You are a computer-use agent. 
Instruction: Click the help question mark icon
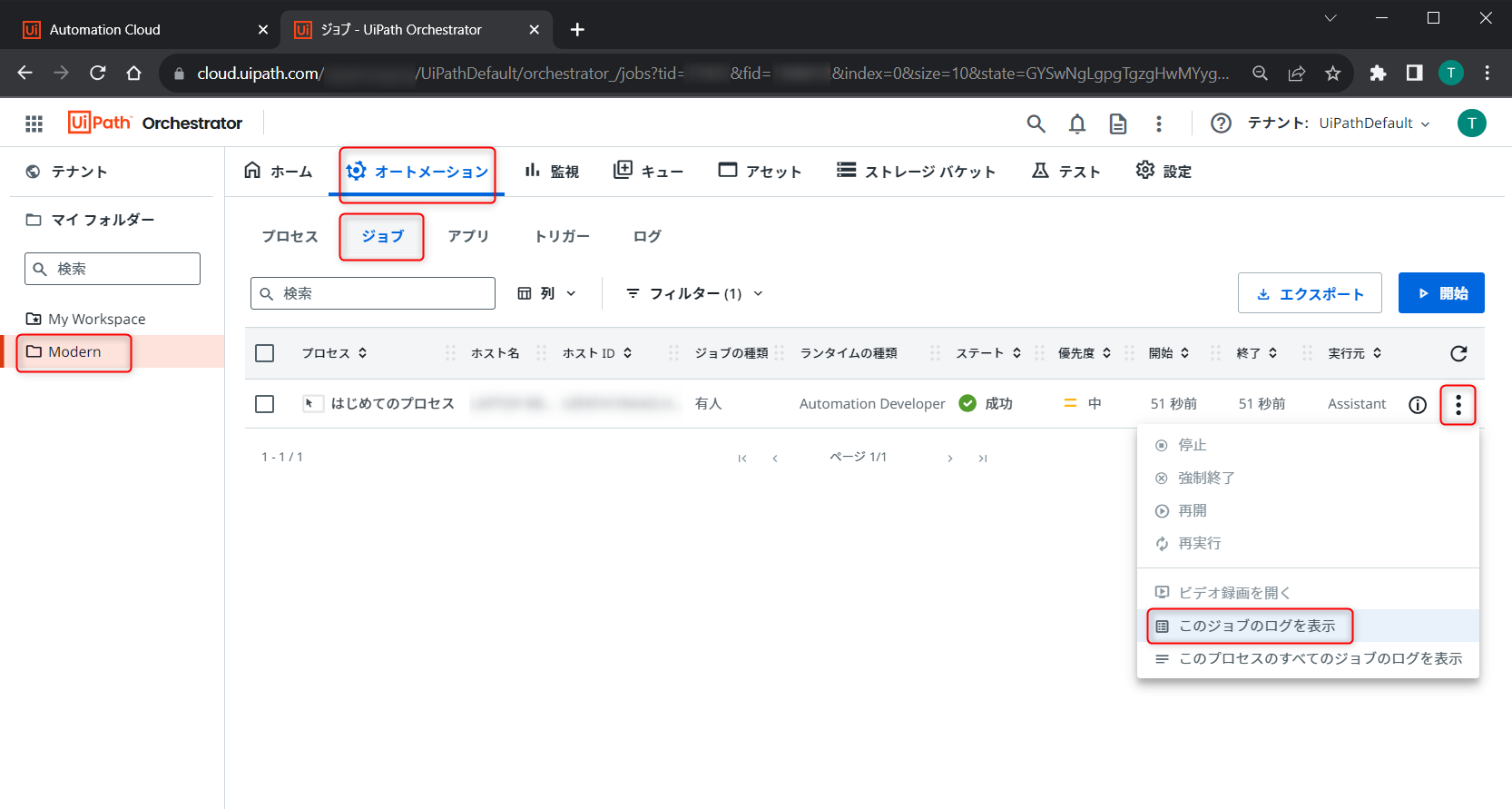(x=1222, y=123)
